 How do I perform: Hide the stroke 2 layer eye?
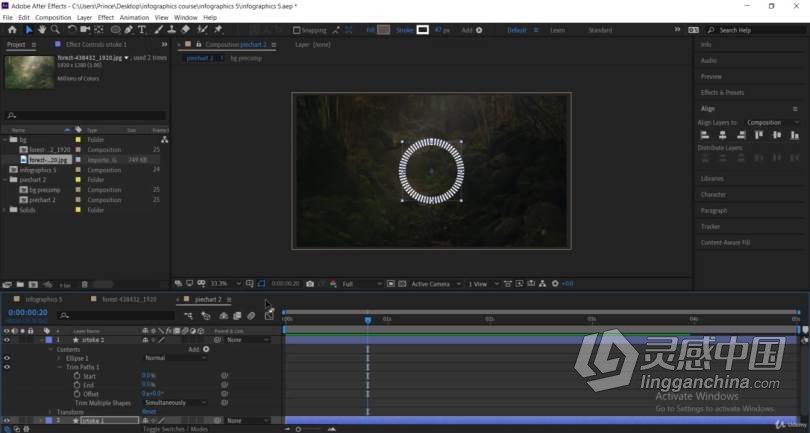click(x=7, y=340)
